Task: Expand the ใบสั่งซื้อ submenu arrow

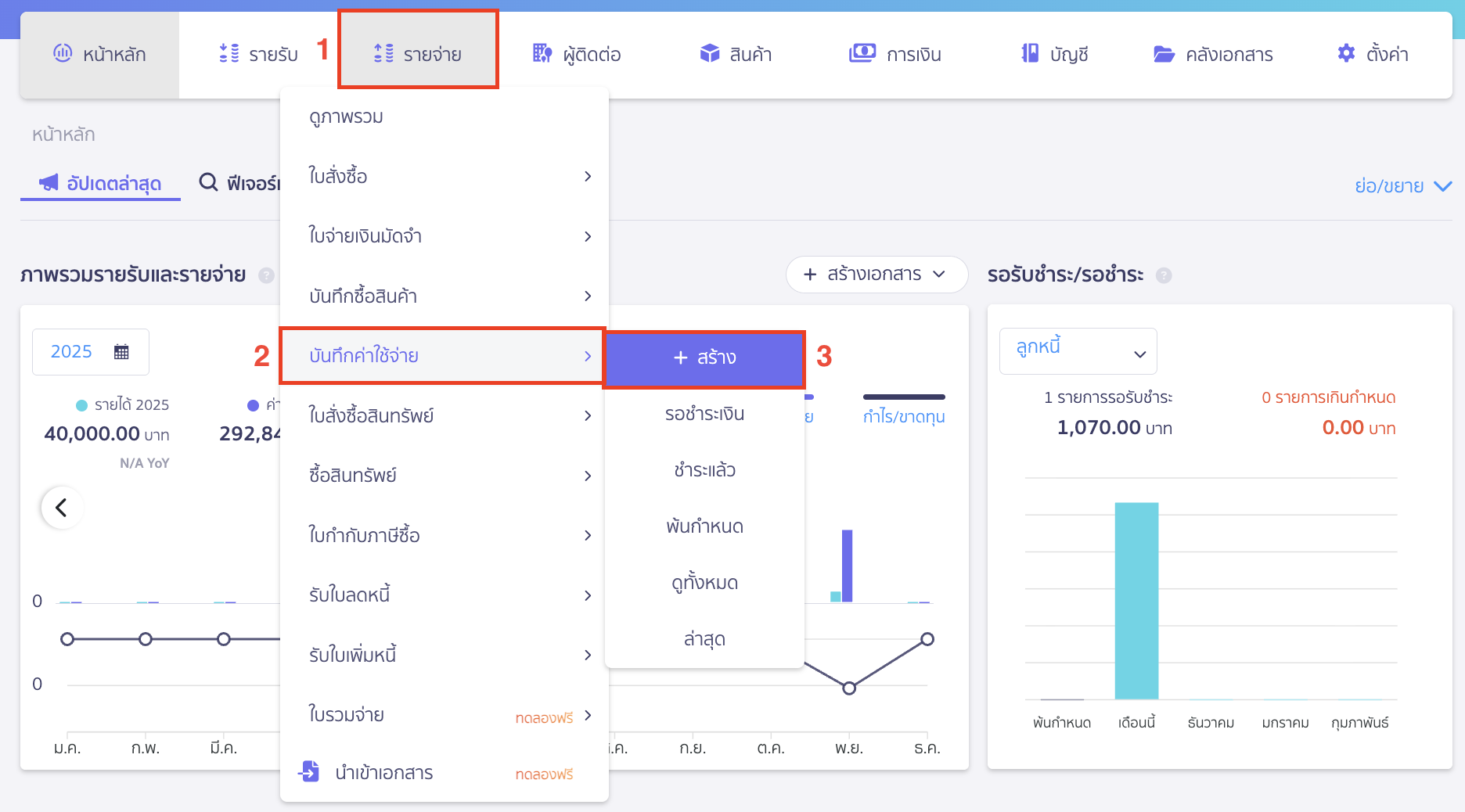Action: (588, 177)
